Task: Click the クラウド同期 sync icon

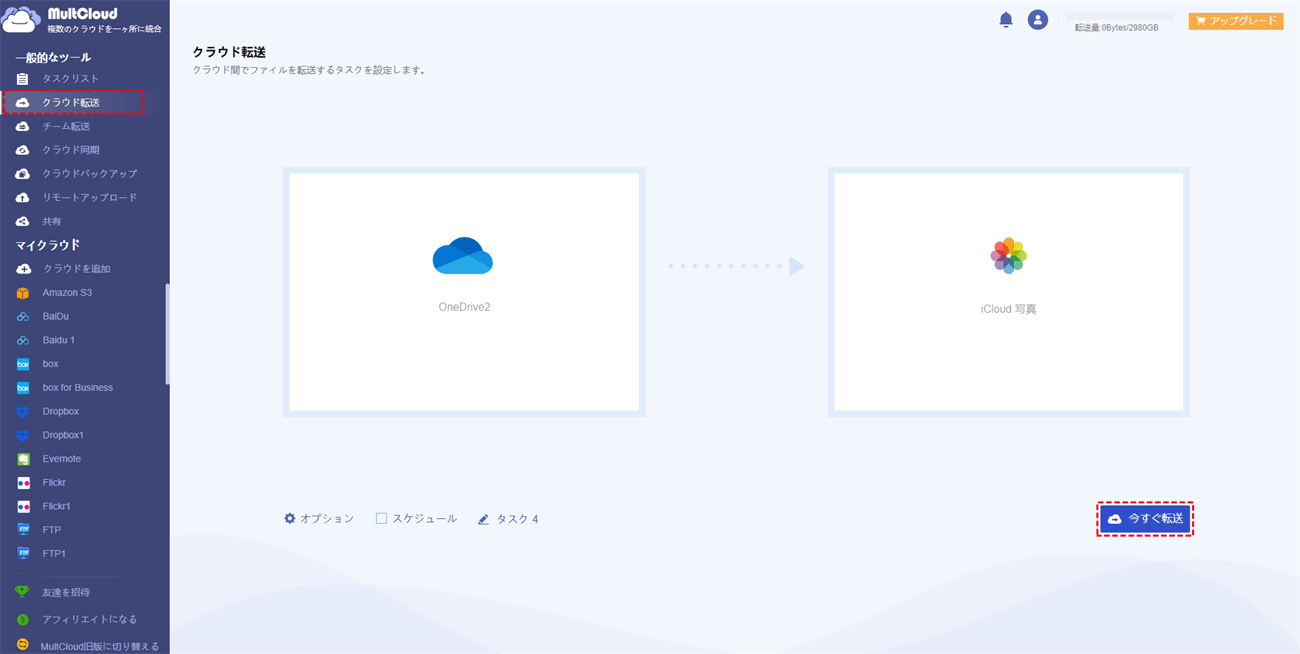Action: click(22, 150)
